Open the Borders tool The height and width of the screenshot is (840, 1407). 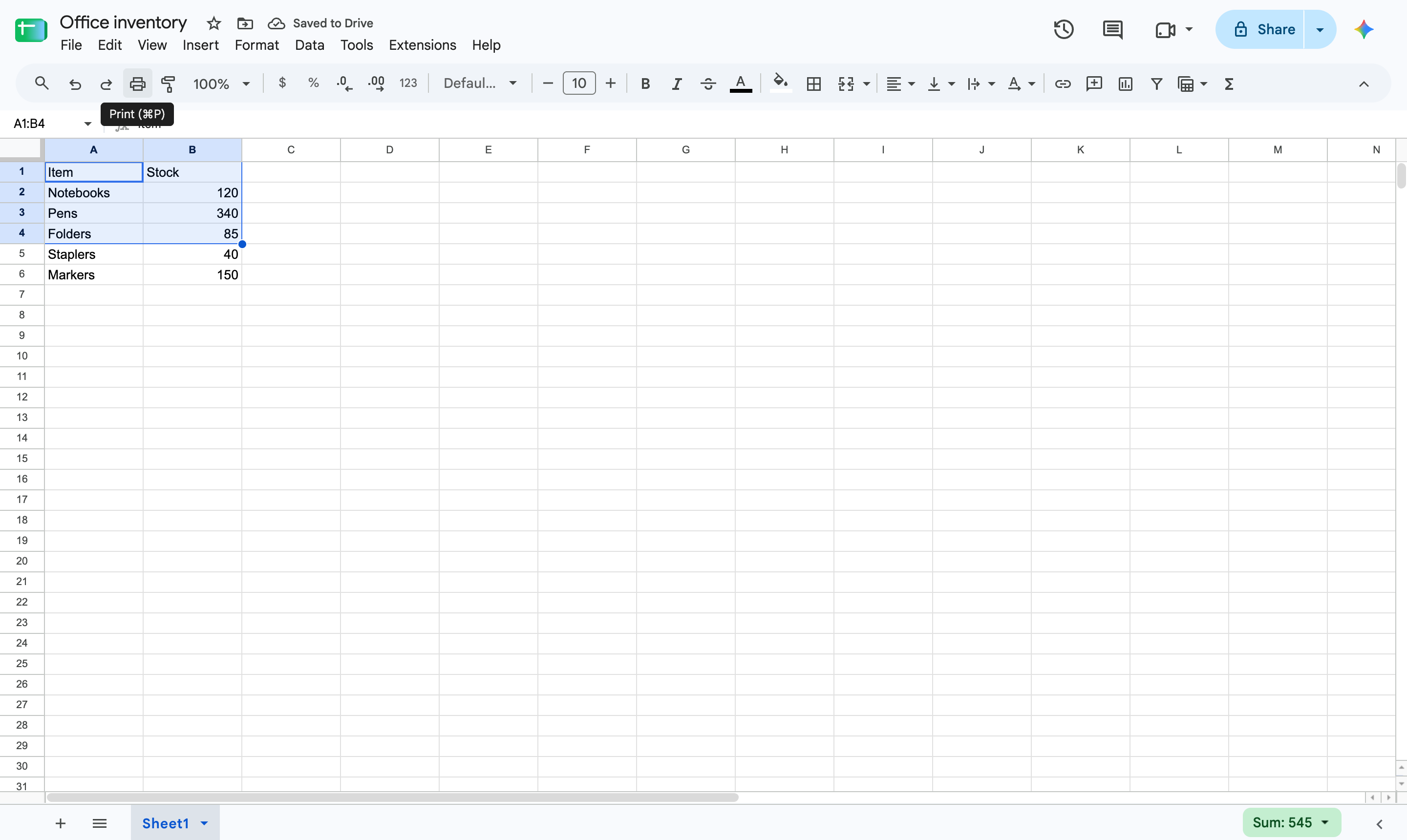point(813,84)
